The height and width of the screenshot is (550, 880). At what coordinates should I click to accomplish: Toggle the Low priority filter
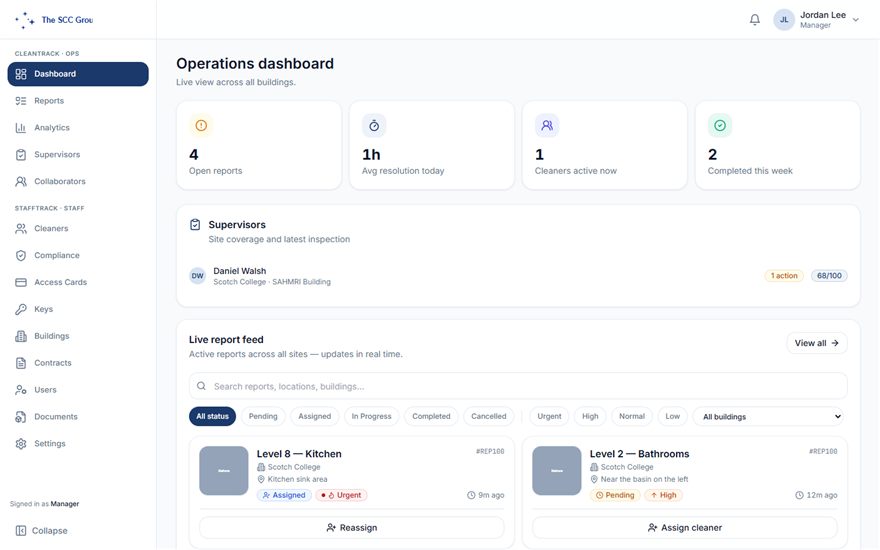point(672,416)
